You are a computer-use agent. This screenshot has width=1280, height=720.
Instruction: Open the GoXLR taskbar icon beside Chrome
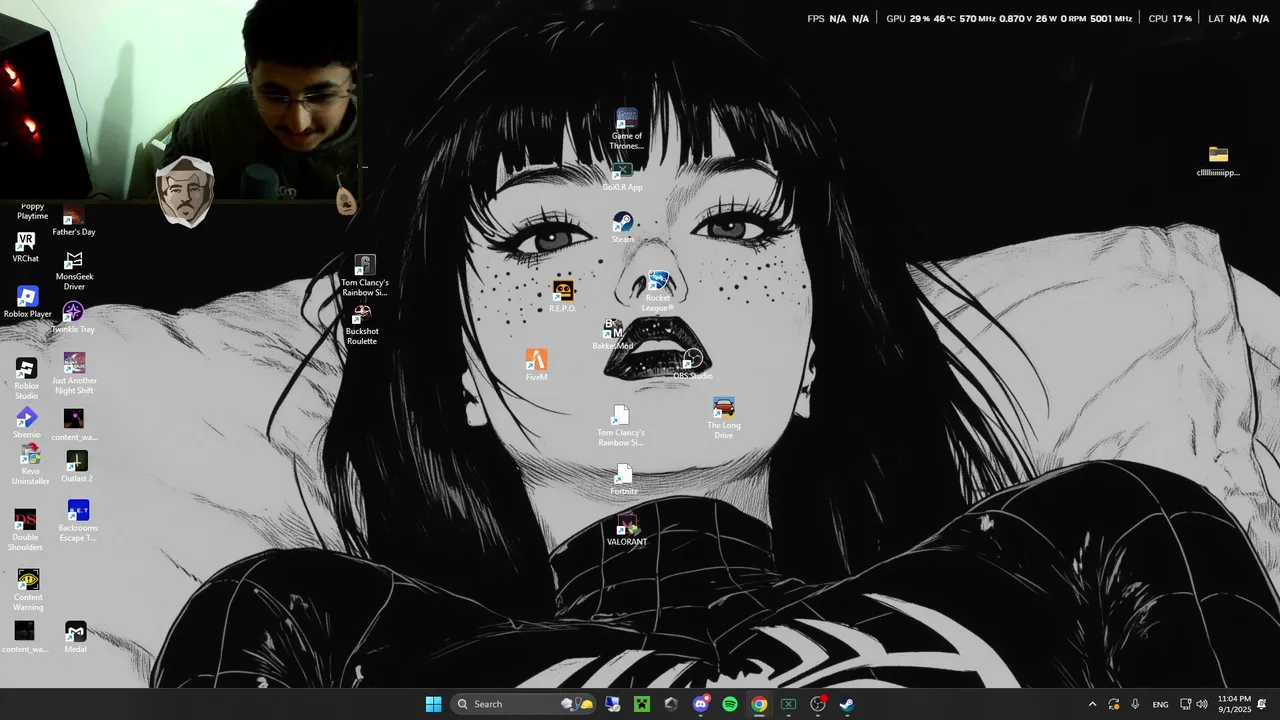pos(788,704)
